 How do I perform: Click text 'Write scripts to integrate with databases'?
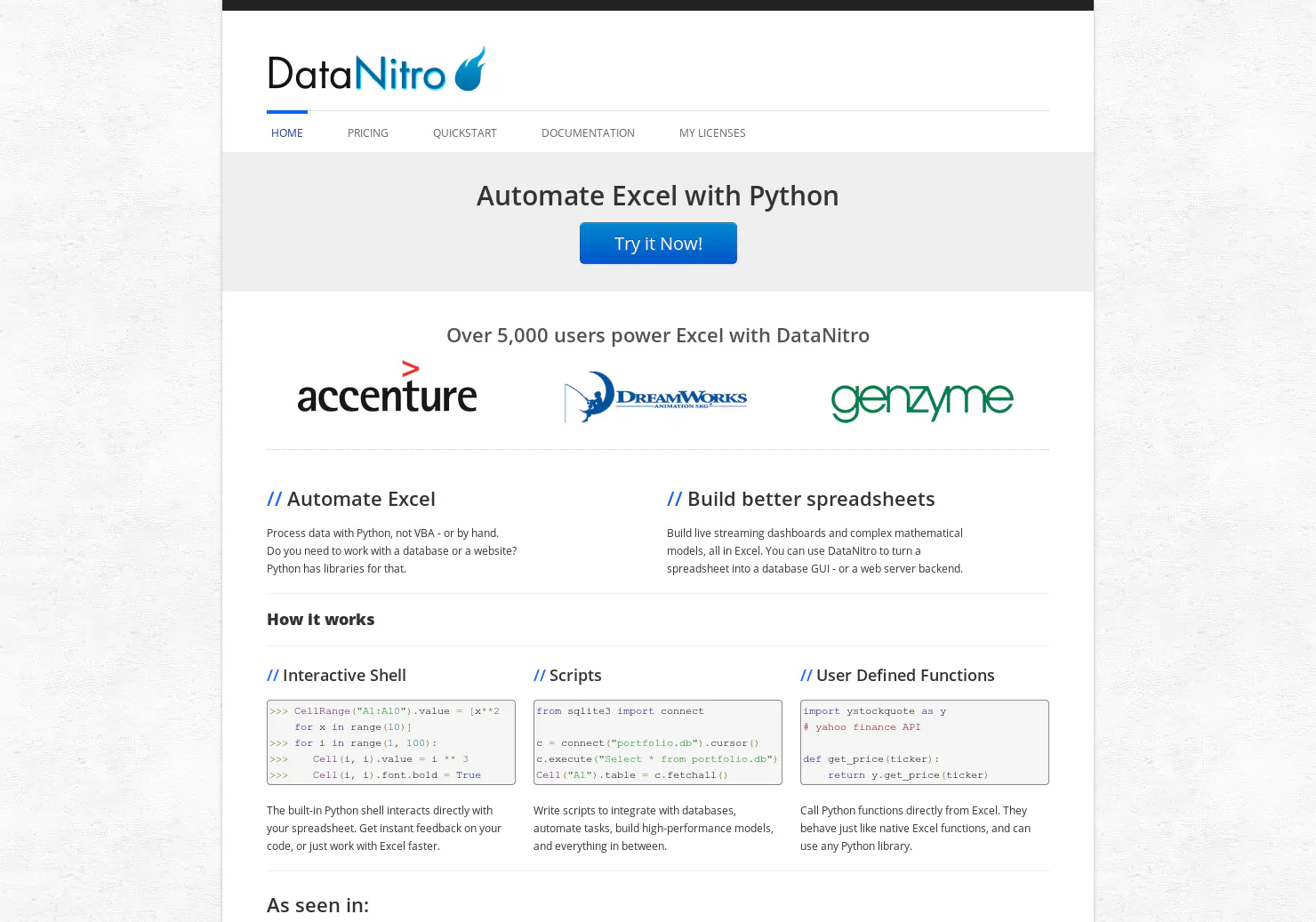coord(654,829)
